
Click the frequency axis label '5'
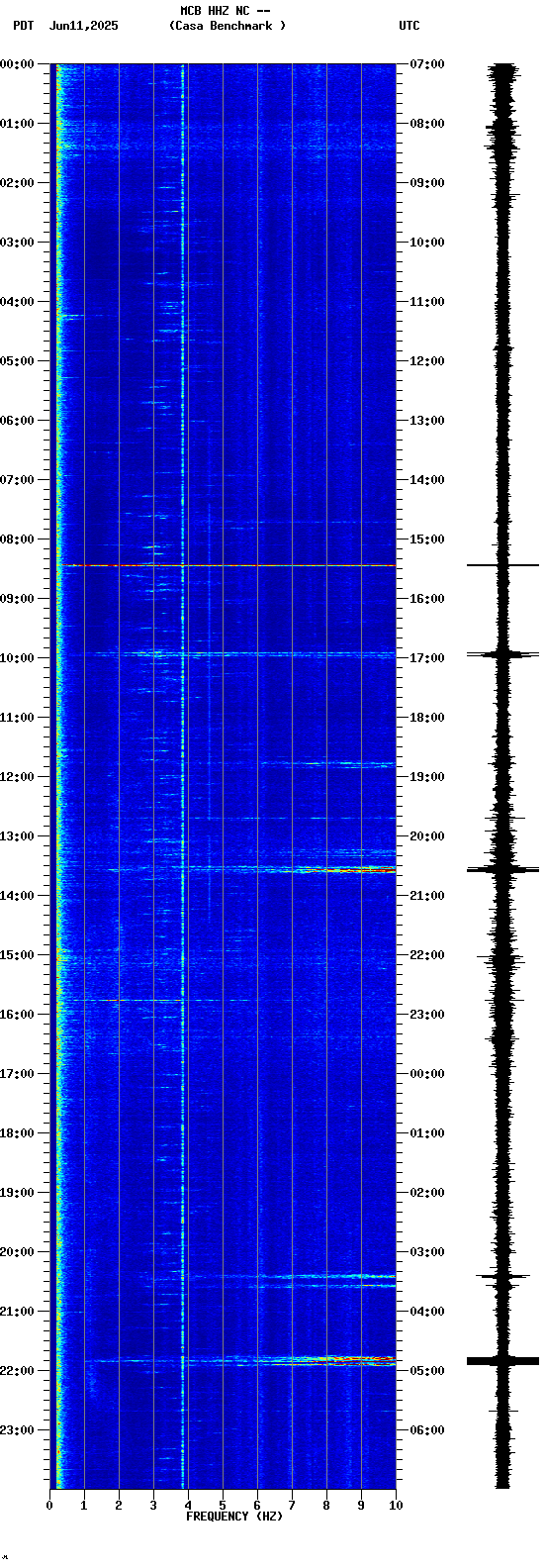pos(223,1506)
